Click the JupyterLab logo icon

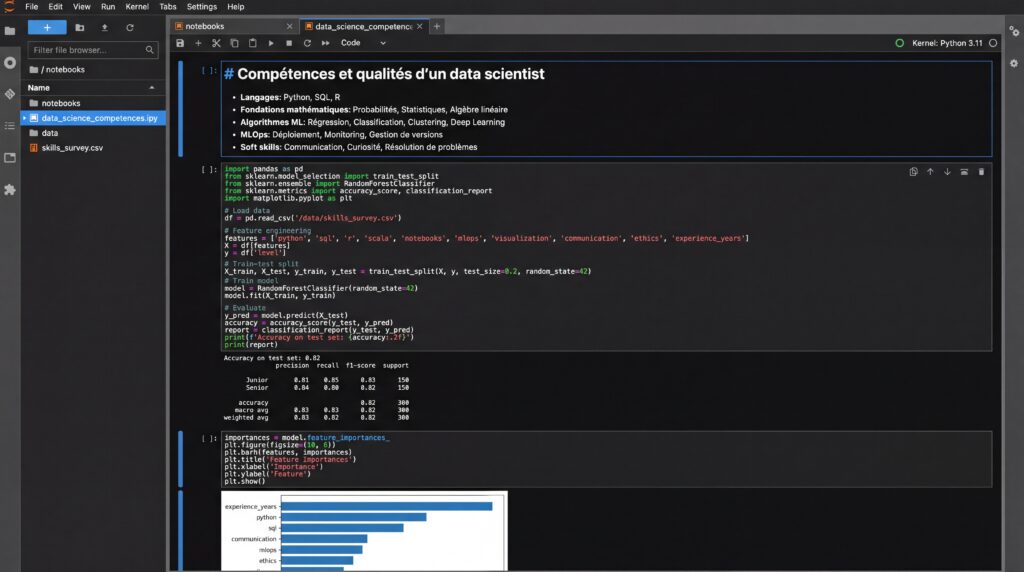click(x=9, y=6)
